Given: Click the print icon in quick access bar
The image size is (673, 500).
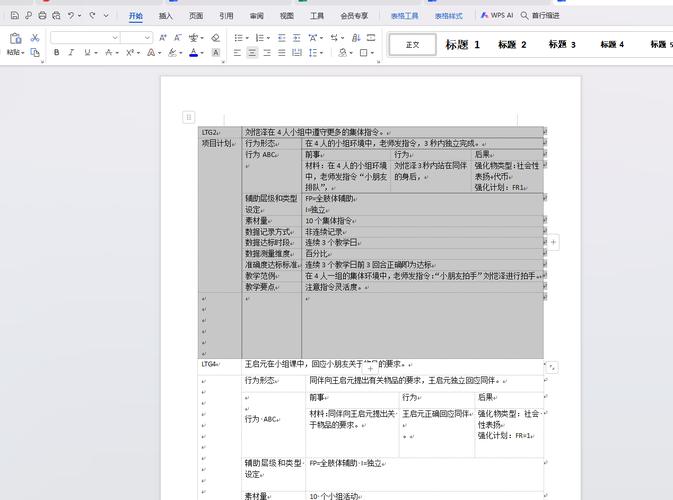Looking at the screenshot, I should pos(42,15).
